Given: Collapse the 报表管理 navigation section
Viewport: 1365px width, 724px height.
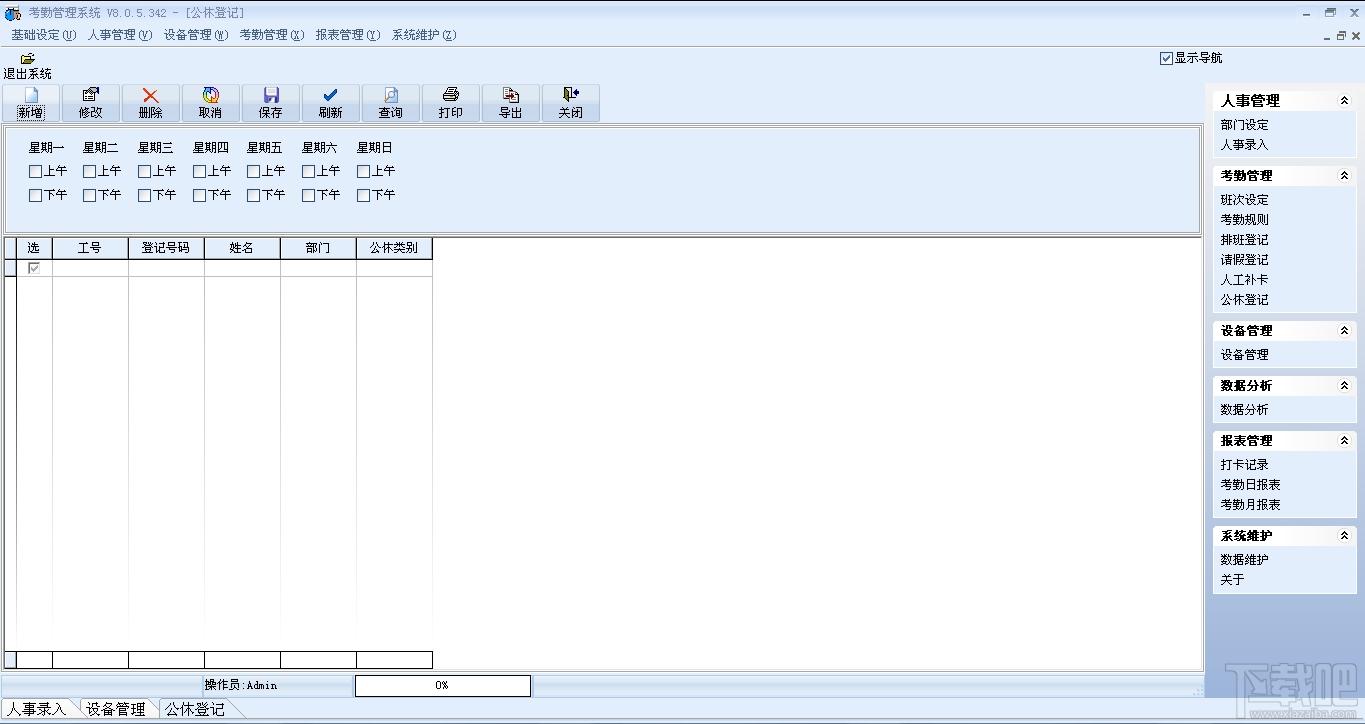Looking at the screenshot, I should [x=1345, y=440].
